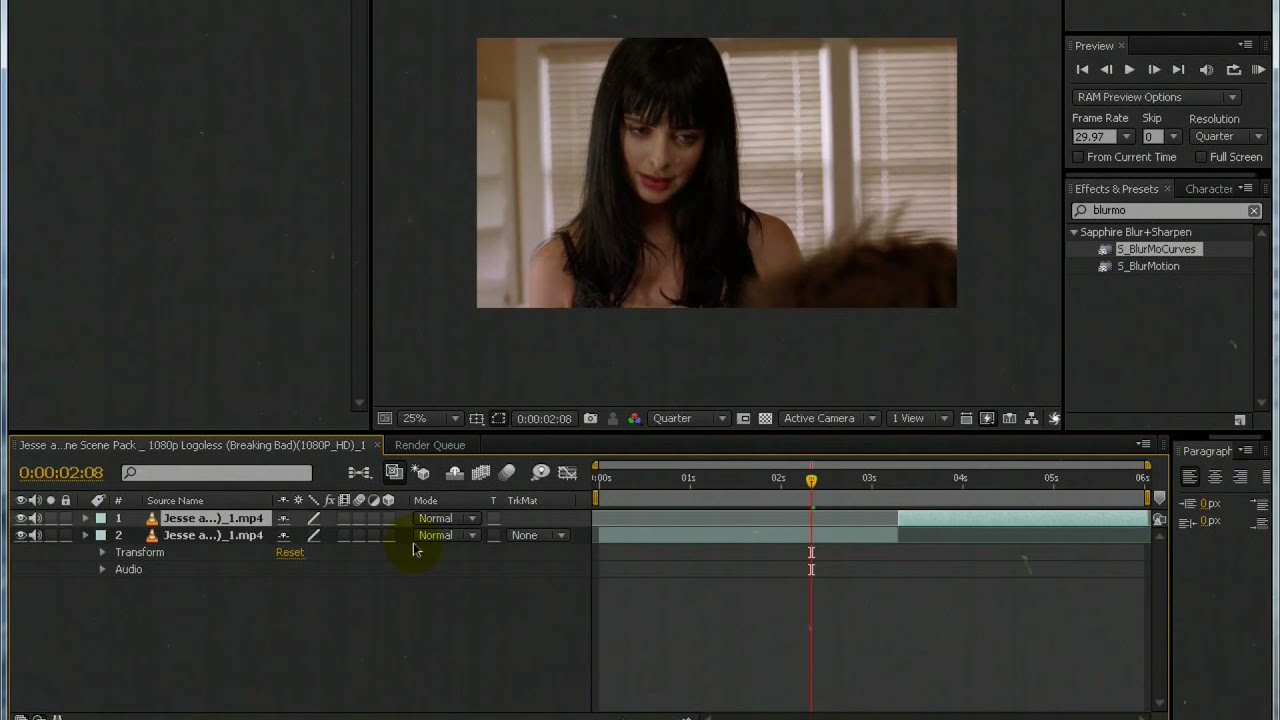This screenshot has height=720, width=1280.
Task: Open the Skip frames dropdown
Action: coord(1173,137)
